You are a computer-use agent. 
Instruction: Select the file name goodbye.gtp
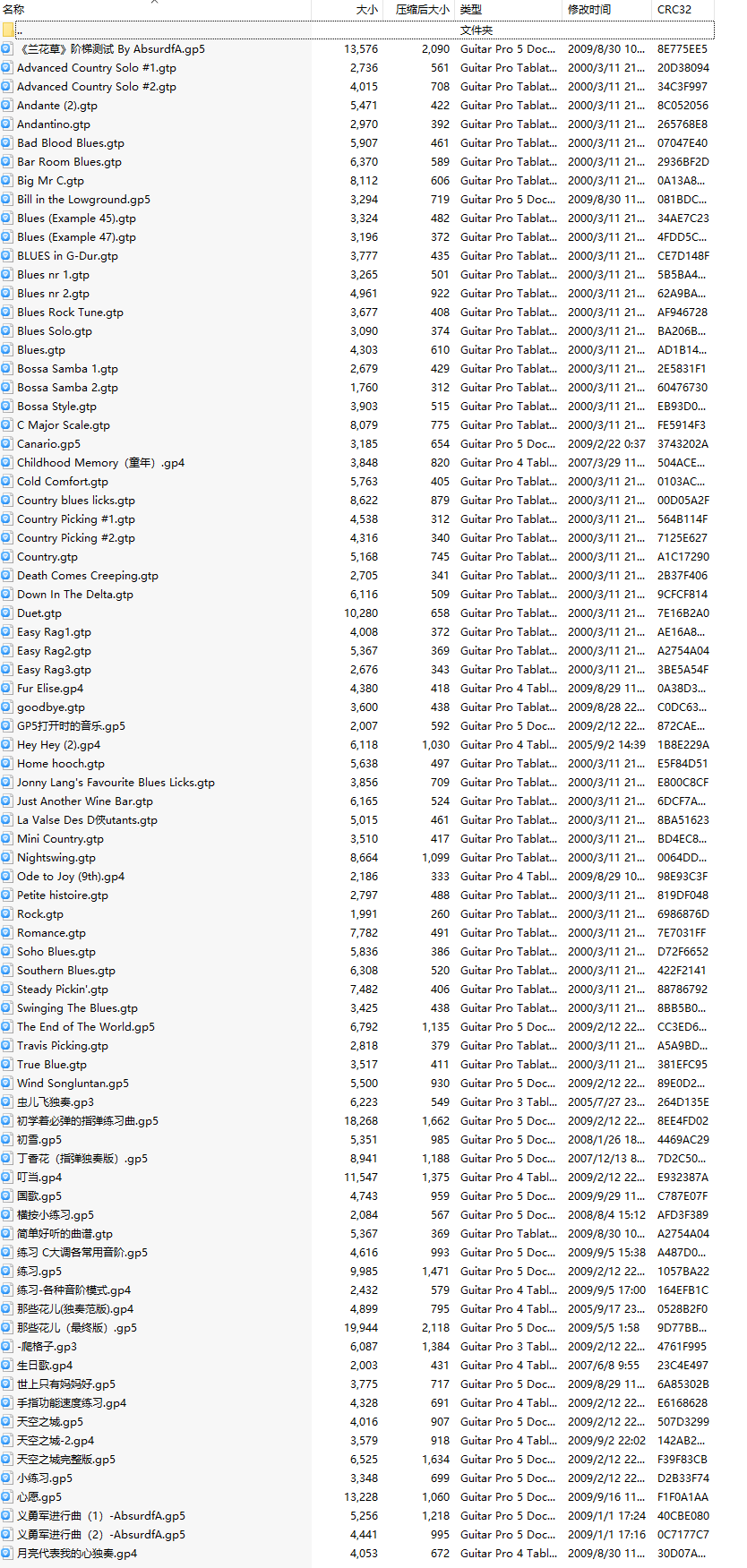pyautogui.click(x=51, y=707)
